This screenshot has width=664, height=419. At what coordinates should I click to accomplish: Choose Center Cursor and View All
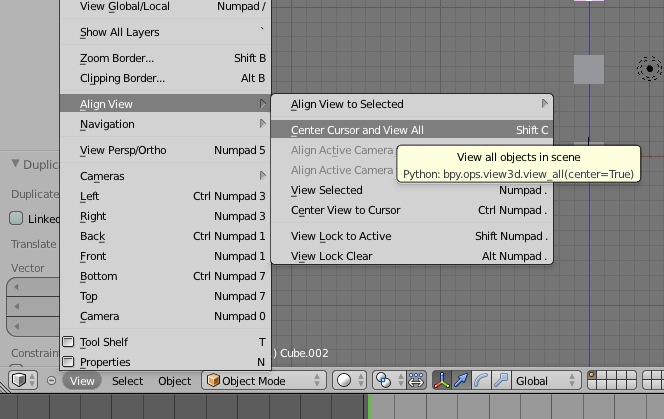(412, 130)
